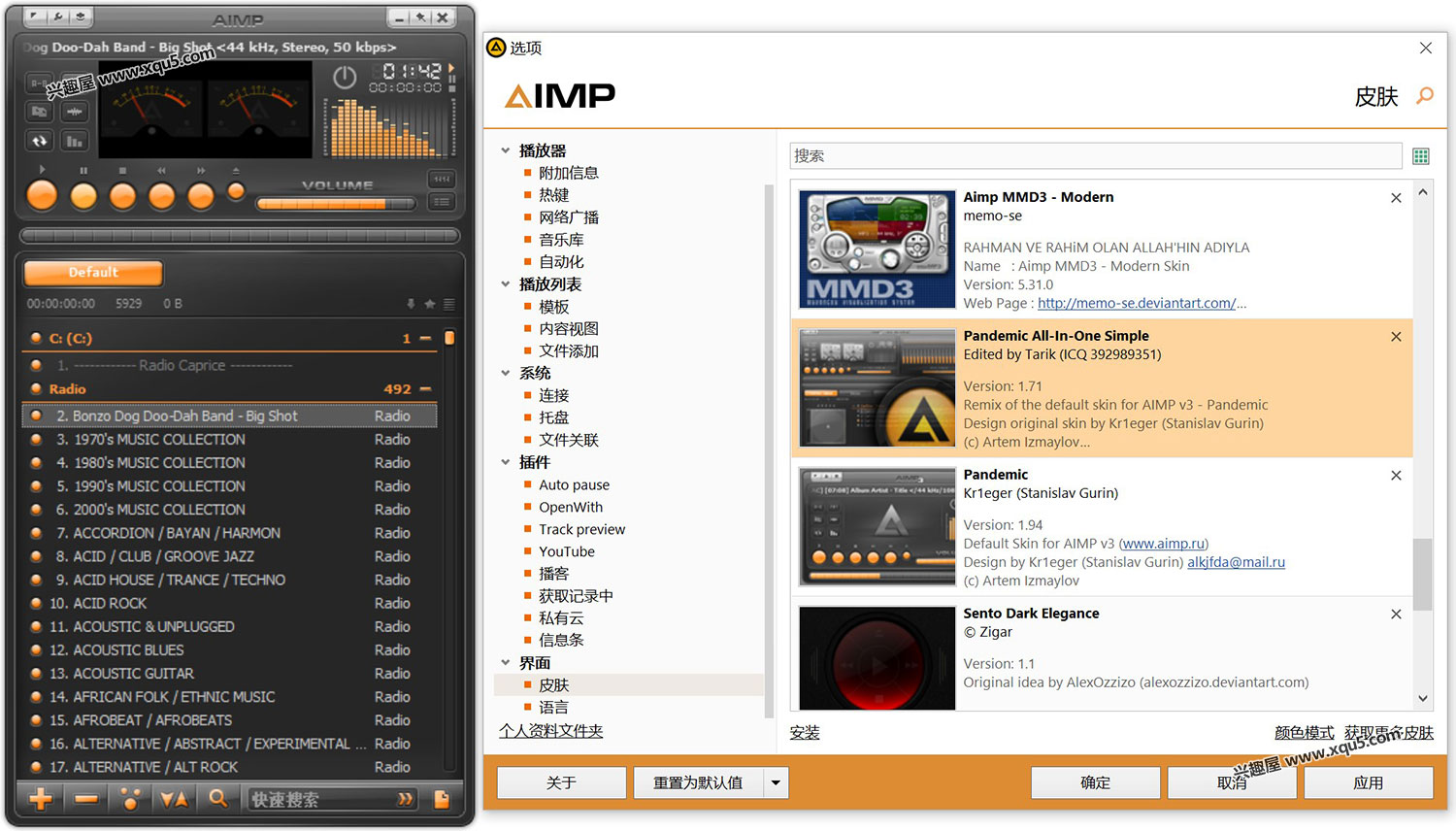
Task: Adjust the VOLUME slider bar
Action: click(336, 204)
